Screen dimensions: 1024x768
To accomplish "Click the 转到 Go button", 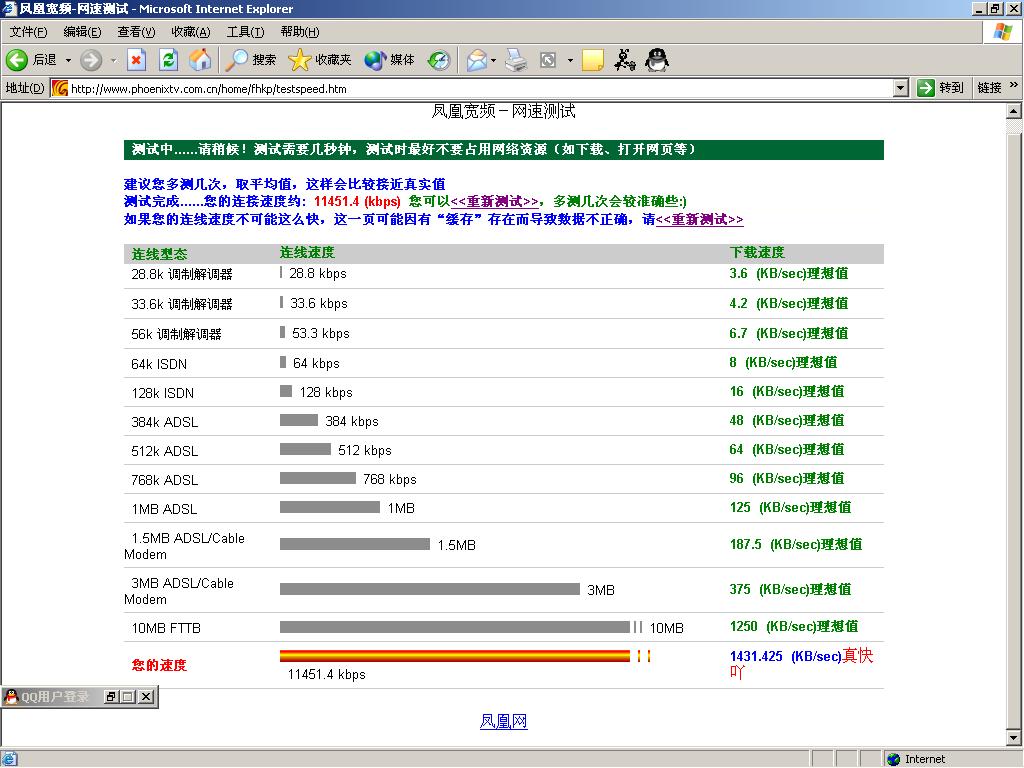I will pos(940,88).
